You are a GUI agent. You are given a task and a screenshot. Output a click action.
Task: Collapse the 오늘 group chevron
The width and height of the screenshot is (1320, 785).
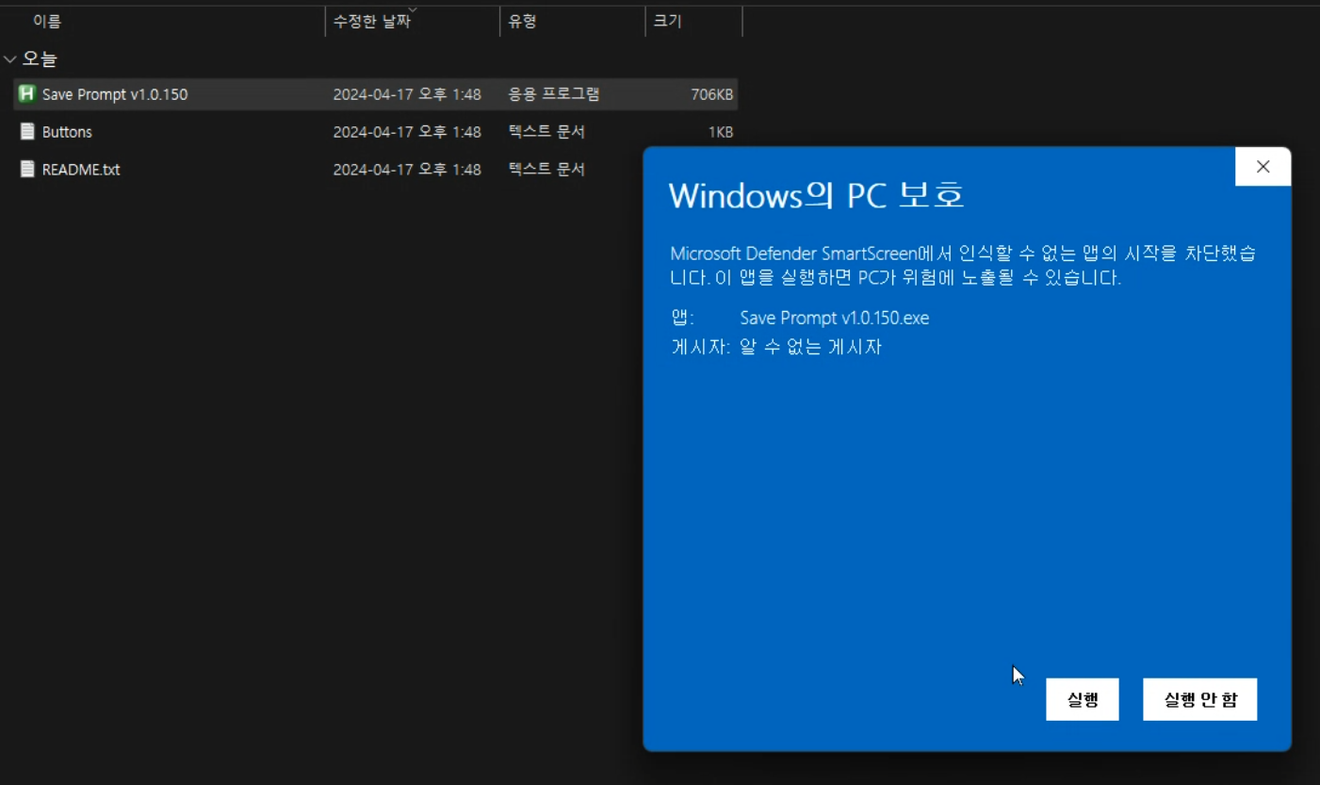click(x=10, y=59)
